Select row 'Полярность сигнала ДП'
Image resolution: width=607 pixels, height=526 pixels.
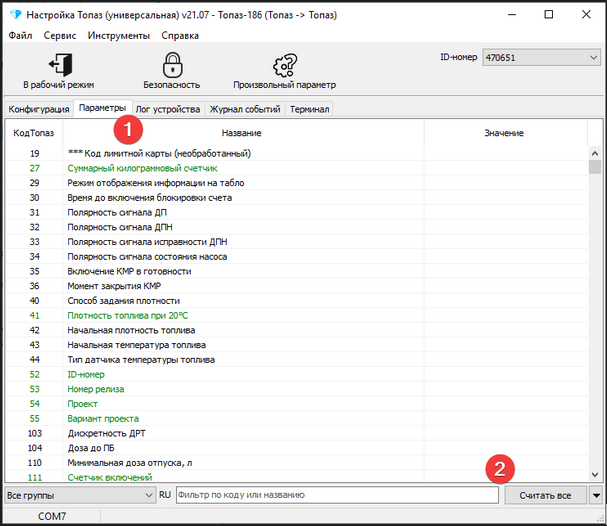(297, 212)
